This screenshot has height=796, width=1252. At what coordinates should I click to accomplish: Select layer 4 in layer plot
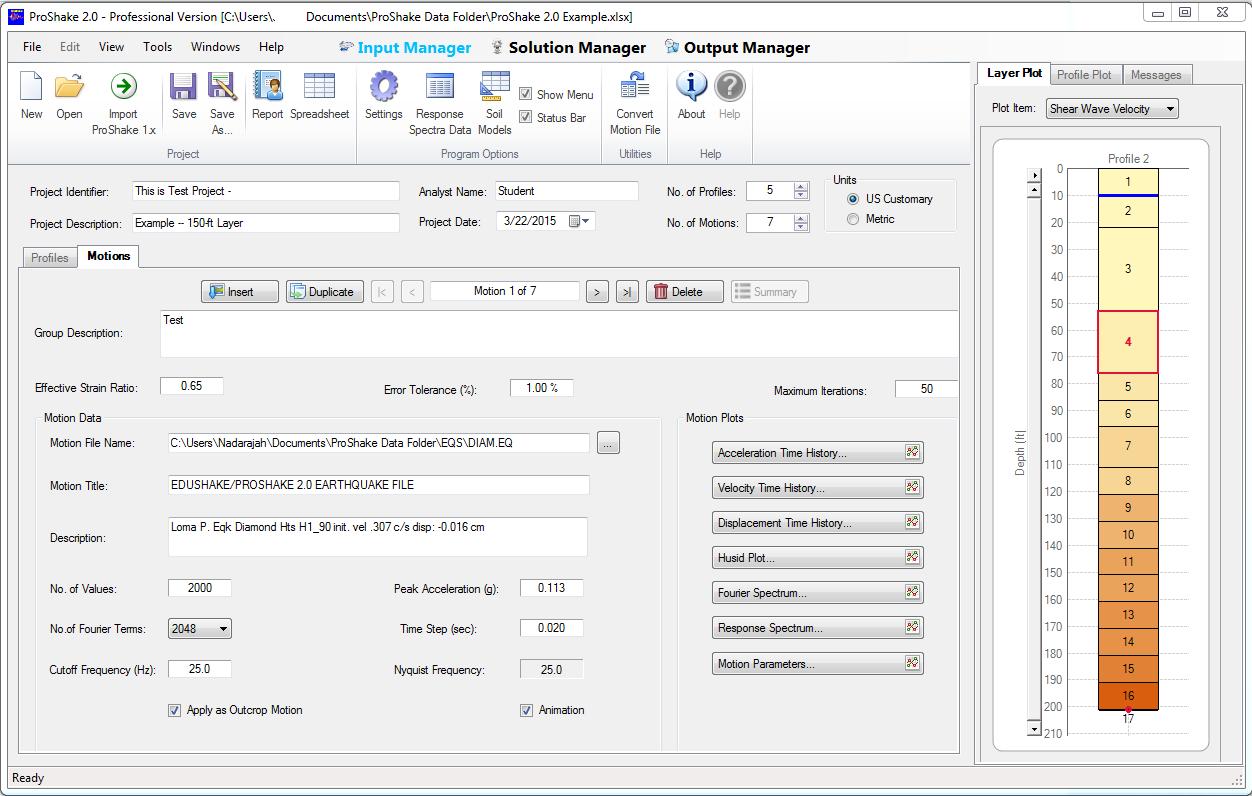tap(1128, 342)
